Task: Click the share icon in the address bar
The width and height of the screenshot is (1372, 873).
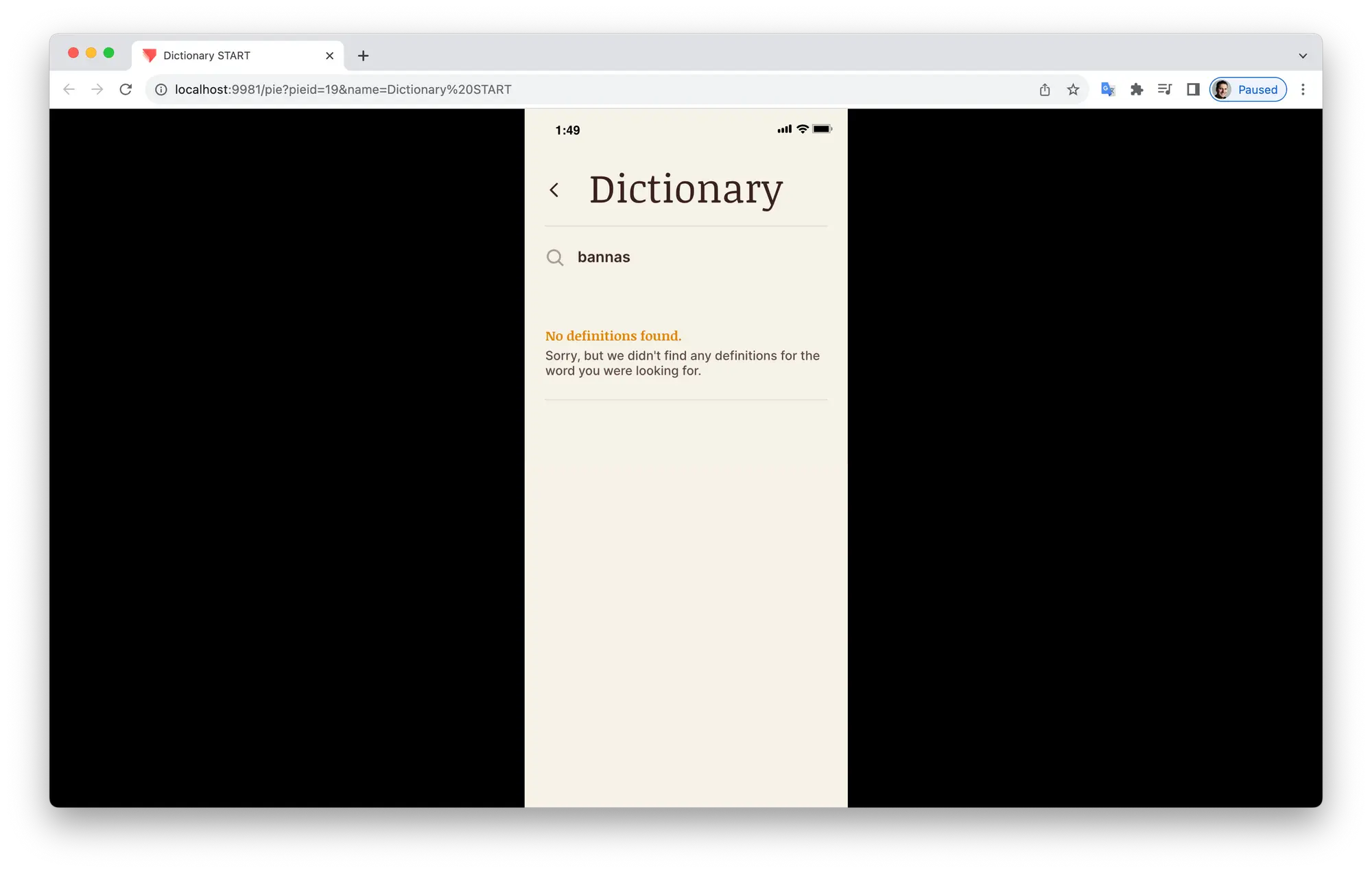Action: coord(1044,89)
